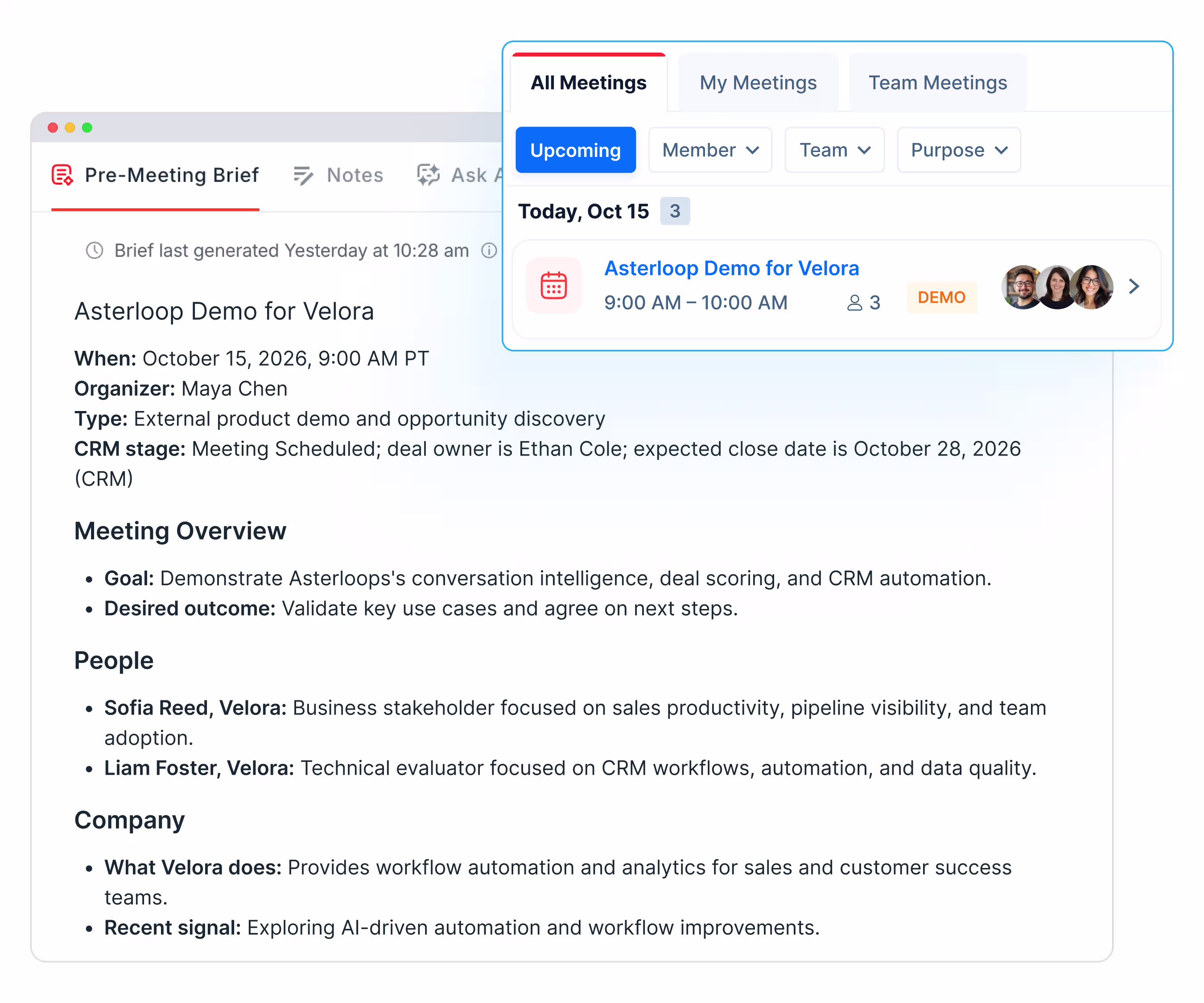Click the Liam Foster, Velora entry

(x=570, y=768)
